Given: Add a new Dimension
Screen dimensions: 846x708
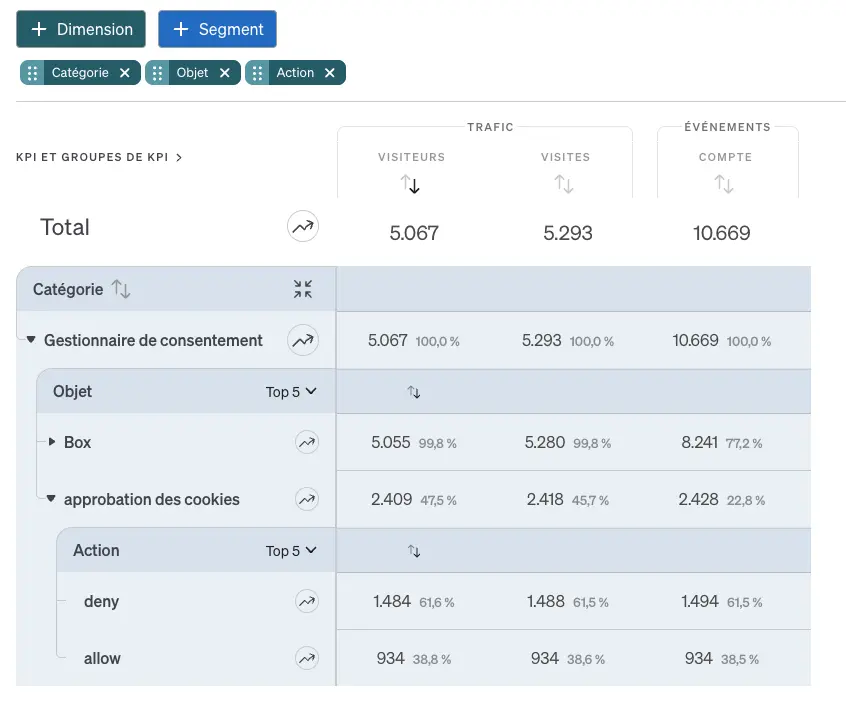Looking at the screenshot, I should click(81, 29).
